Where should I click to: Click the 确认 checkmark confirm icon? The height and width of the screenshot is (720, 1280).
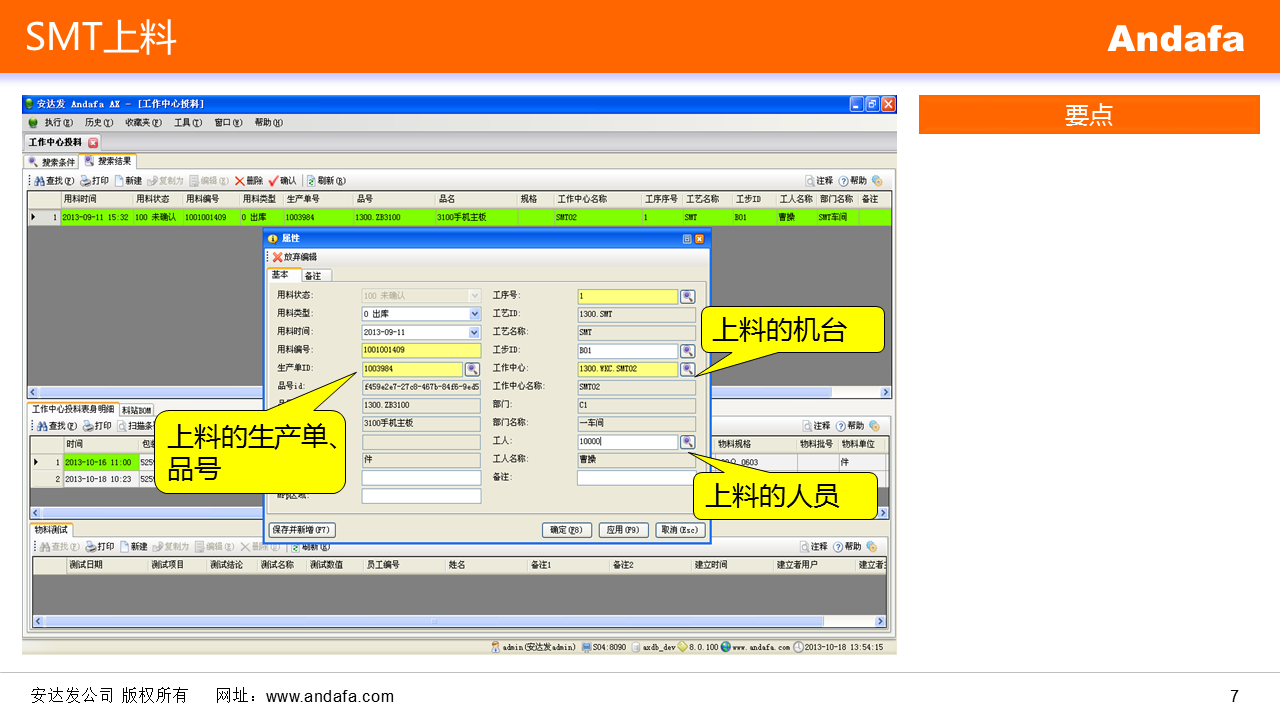click(x=273, y=181)
